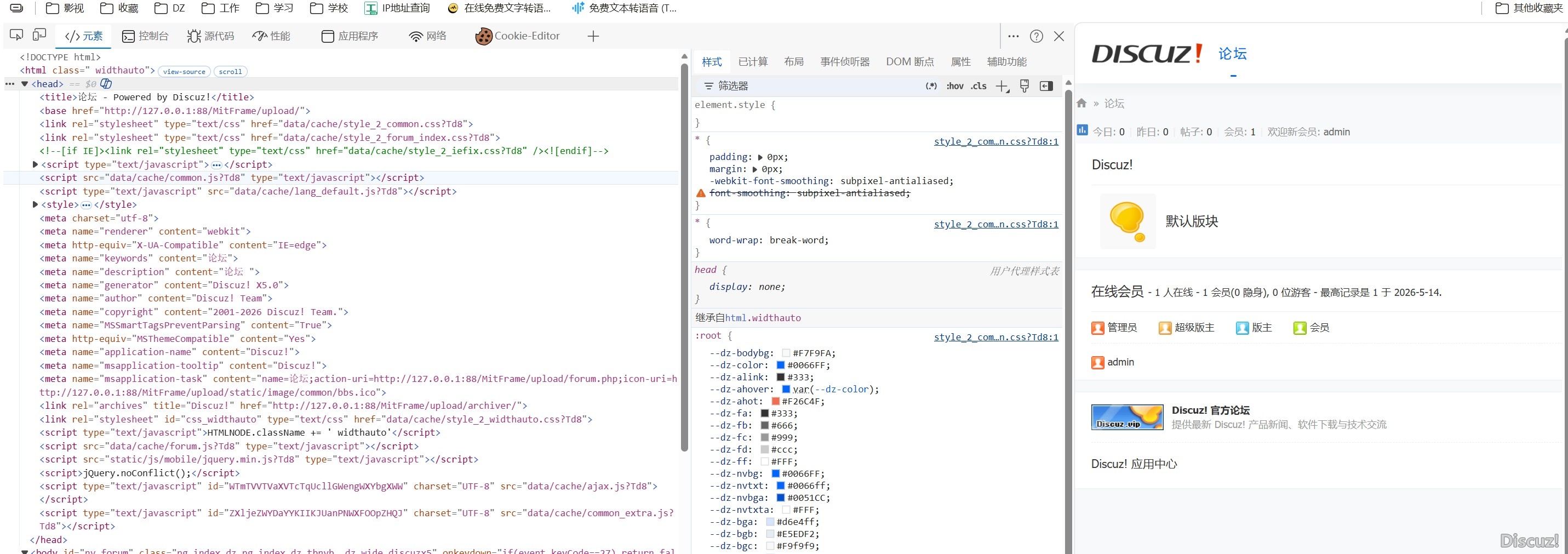
Task: Open the Discuz! 应用中心 link
Action: pos(1134,464)
